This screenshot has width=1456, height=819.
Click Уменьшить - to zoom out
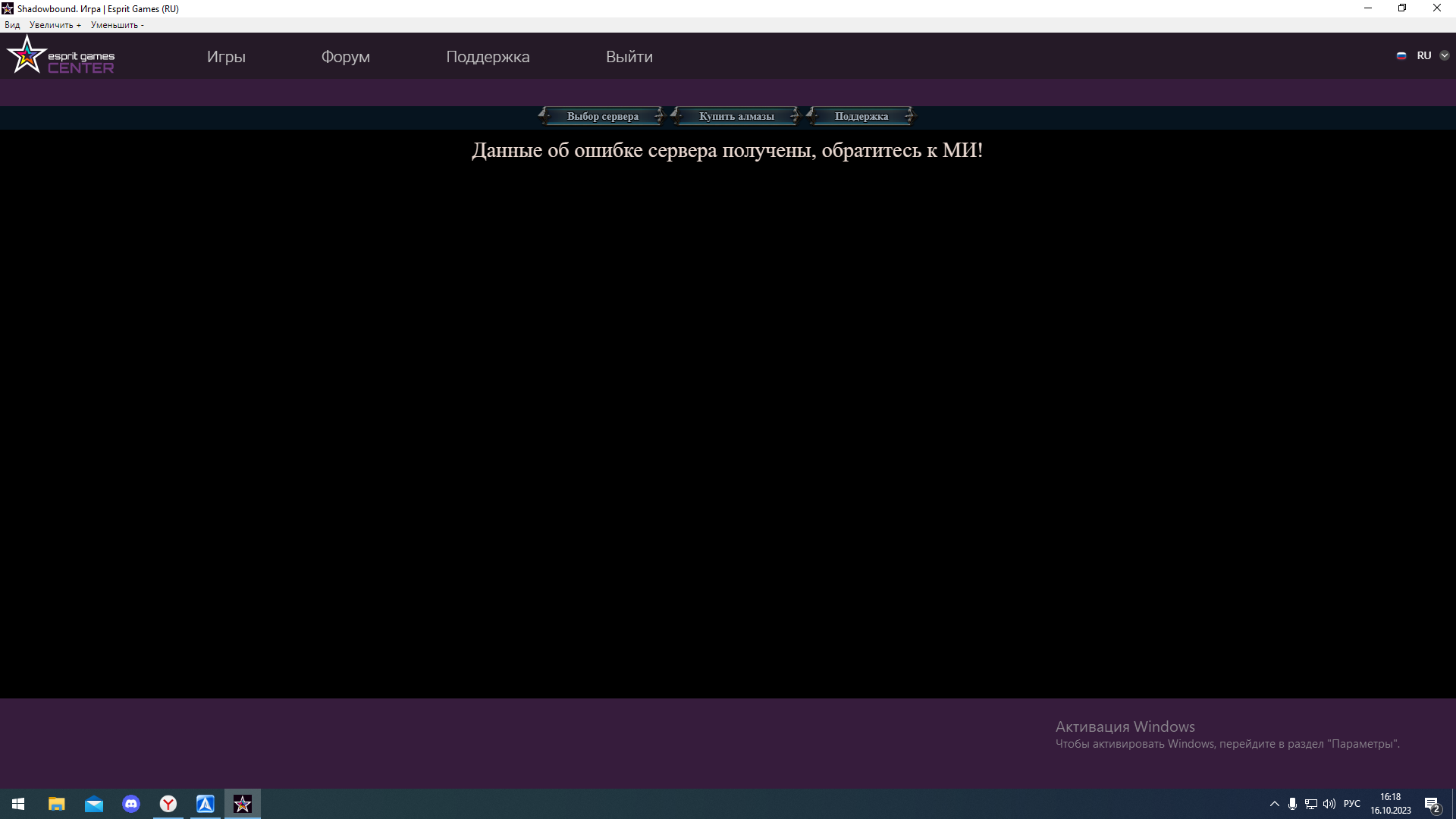[117, 25]
